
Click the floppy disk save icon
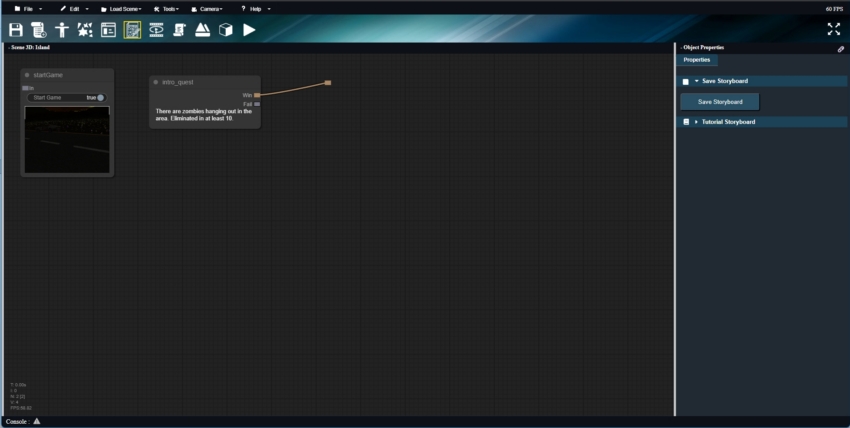pos(16,30)
